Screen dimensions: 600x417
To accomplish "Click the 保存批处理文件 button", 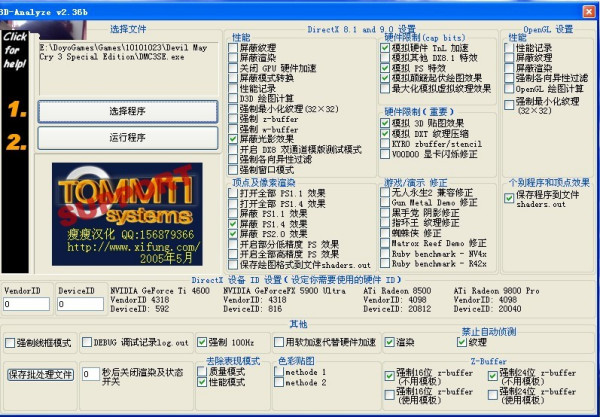I will pos(41,374).
